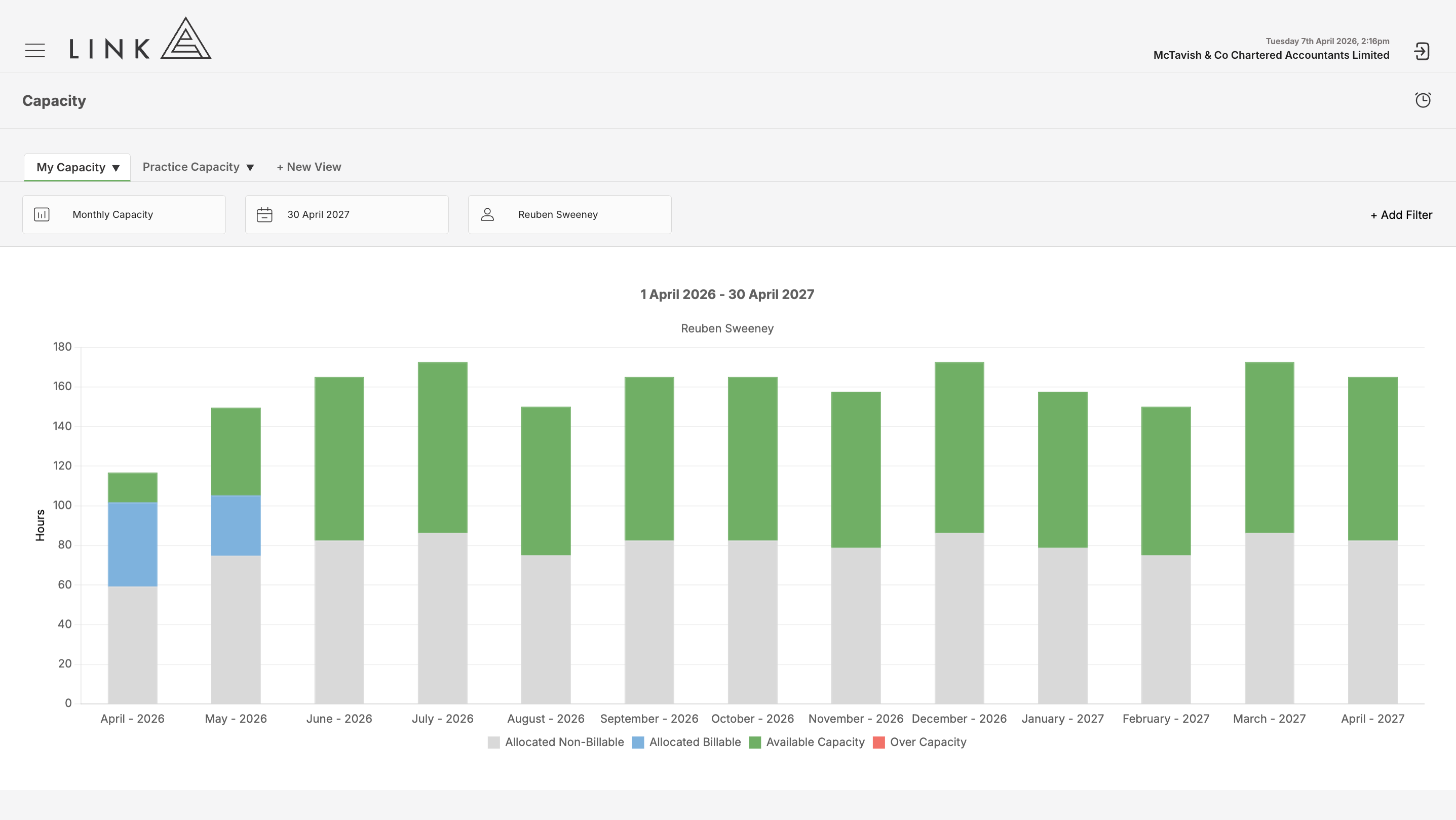
Task: Toggle Allocated Non-Billable legend series
Action: pyautogui.click(x=556, y=742)
